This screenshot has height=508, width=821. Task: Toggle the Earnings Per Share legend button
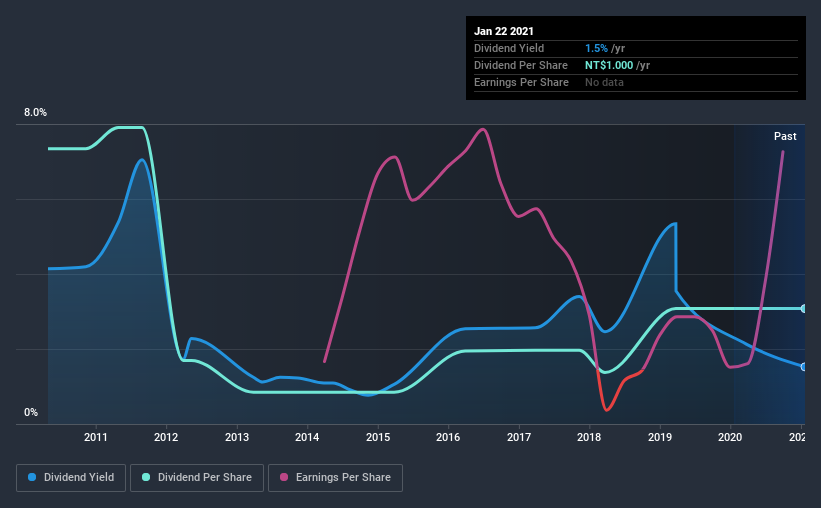point(335,478)
